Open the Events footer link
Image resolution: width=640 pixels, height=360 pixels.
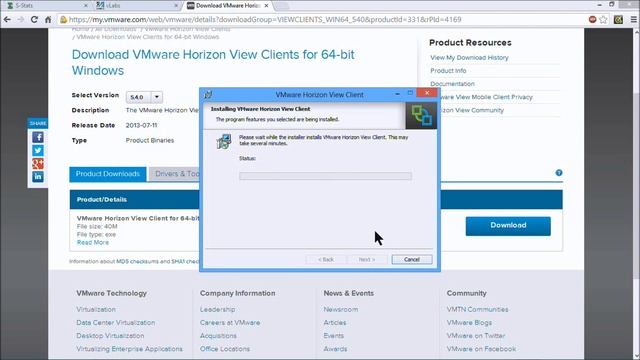(333, 336)
